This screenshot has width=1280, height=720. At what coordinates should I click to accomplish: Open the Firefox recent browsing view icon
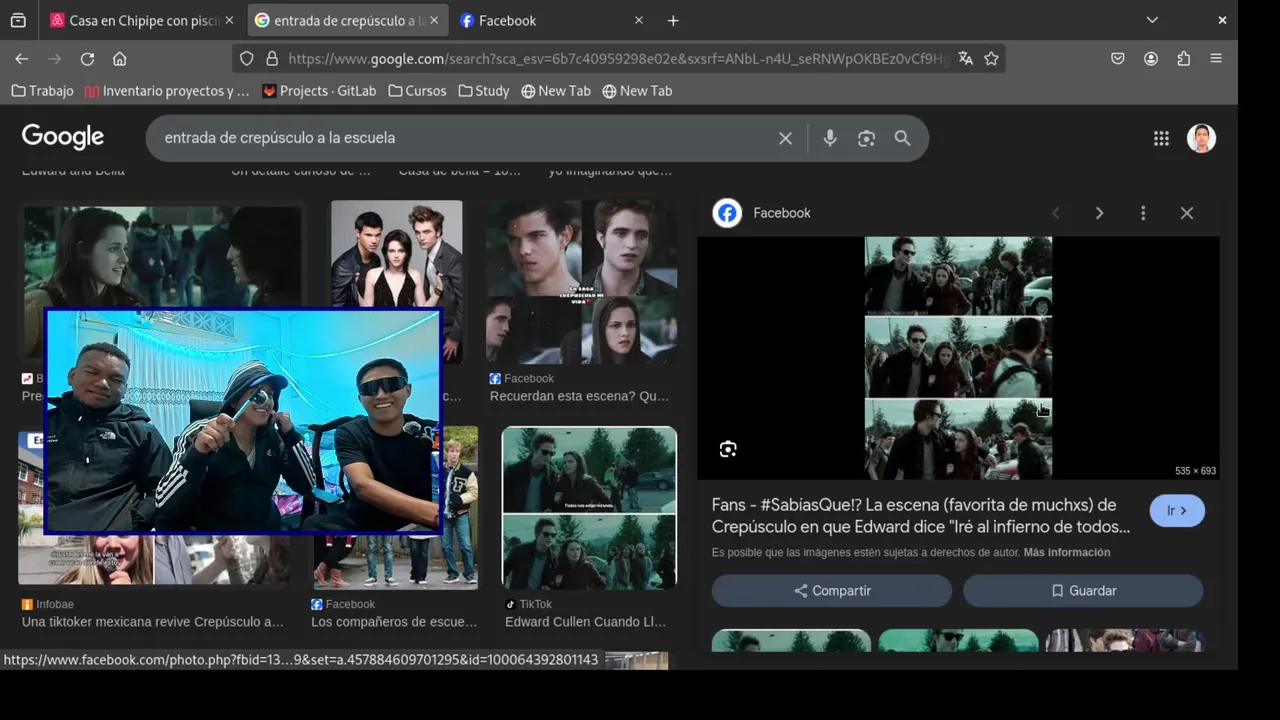pos(18,20)
